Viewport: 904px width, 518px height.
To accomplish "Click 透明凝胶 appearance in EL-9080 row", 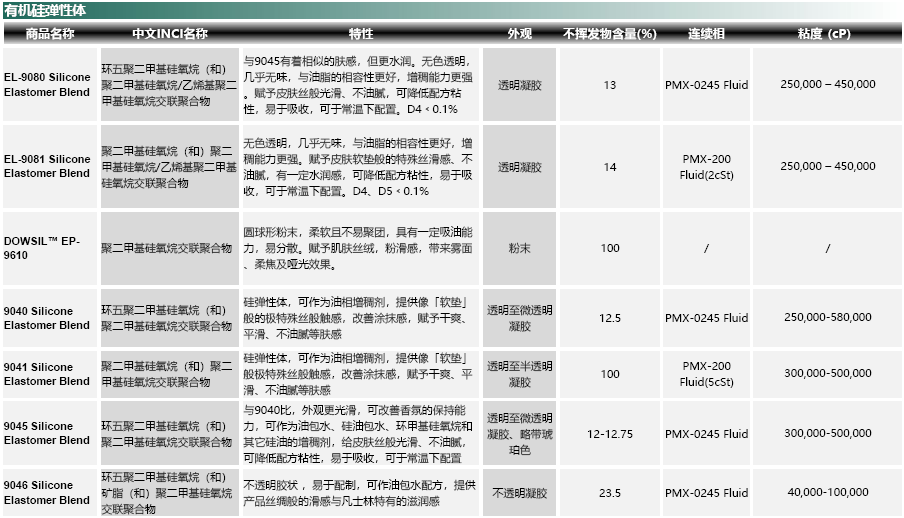I will coord(519,84).
